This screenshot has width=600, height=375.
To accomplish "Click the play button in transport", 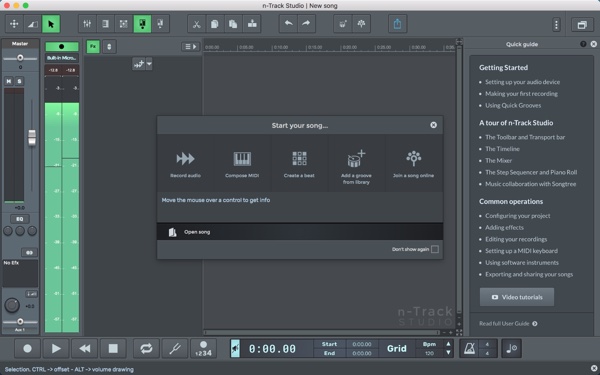I will (56, 348).
